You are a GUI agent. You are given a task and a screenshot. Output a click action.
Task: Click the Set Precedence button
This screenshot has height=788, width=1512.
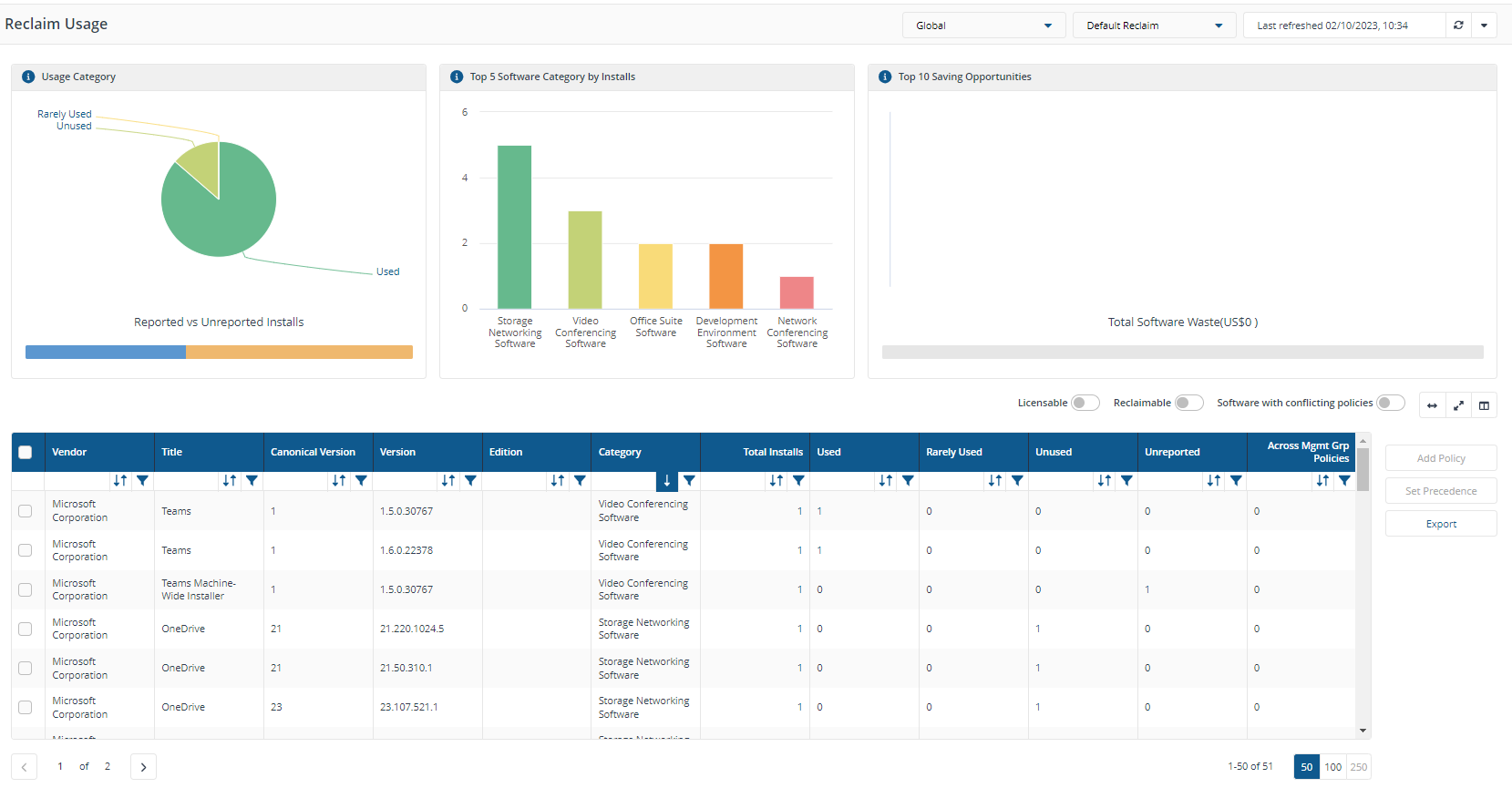[x=1441, y=491]
